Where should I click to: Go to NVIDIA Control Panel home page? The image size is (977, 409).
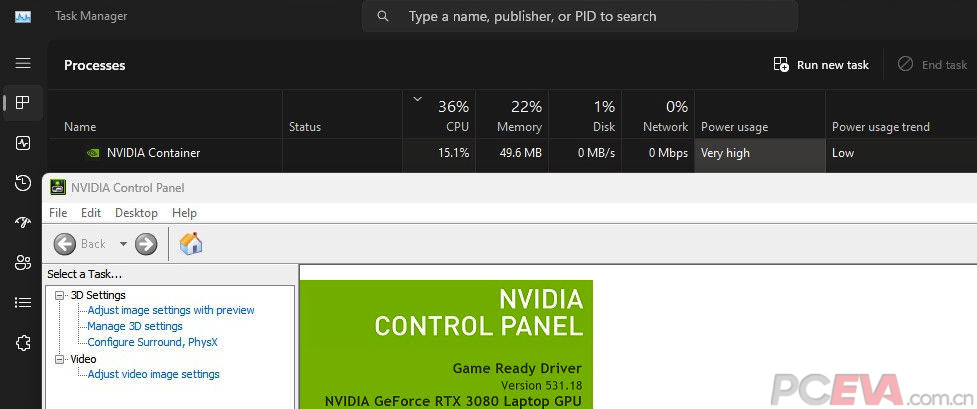tap(191, 243)
